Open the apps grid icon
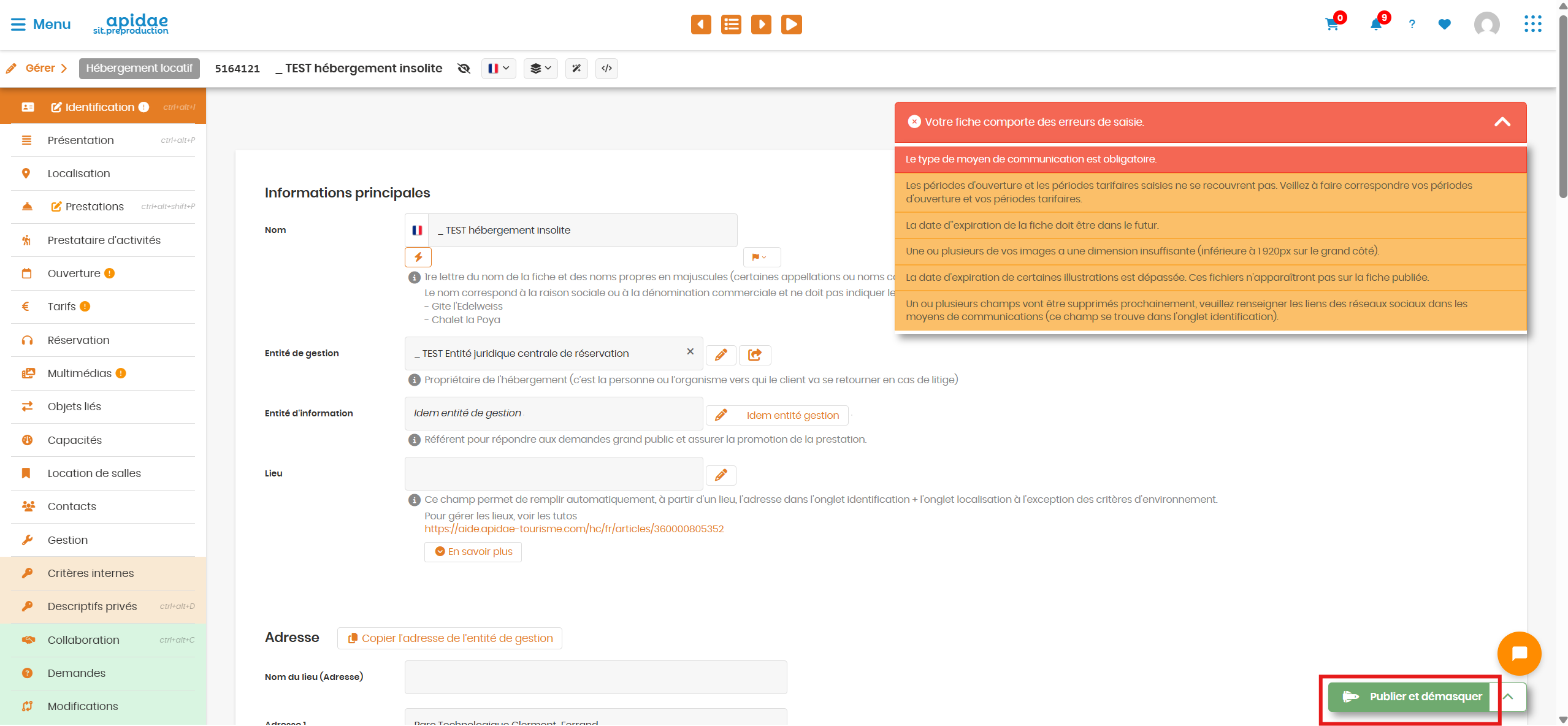The image size is (1568, 726). (1532, 25)
